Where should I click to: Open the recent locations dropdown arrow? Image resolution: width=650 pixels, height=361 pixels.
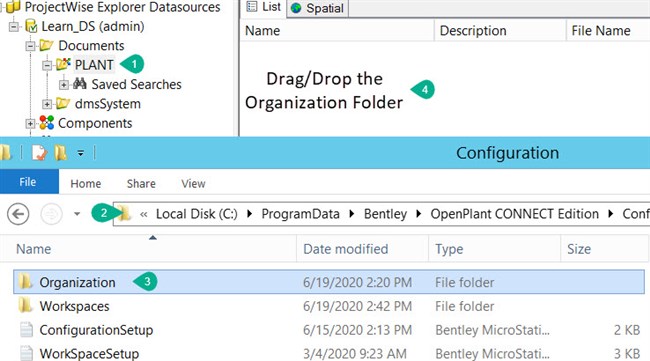tap(77, 214)
